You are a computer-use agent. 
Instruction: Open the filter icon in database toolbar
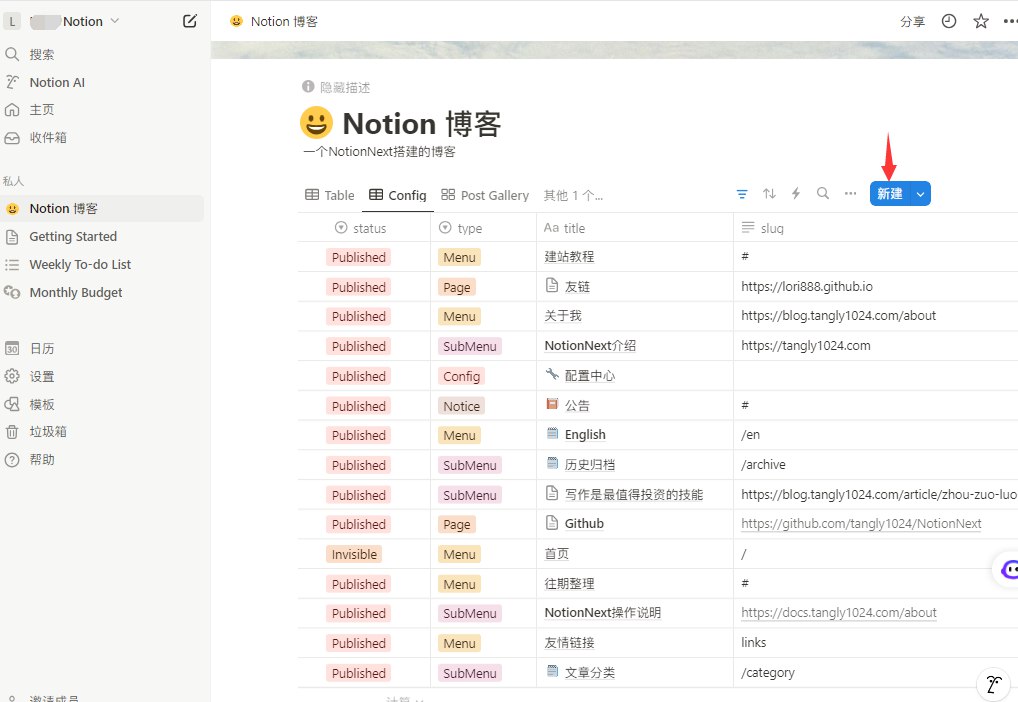click(x=742, y=194)
